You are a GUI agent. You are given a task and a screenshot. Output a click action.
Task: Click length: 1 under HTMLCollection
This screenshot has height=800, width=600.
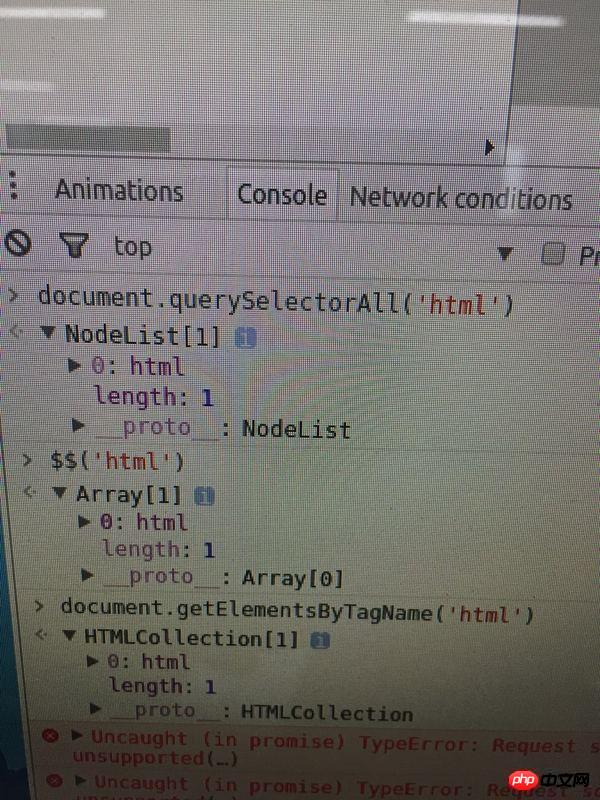162,686
